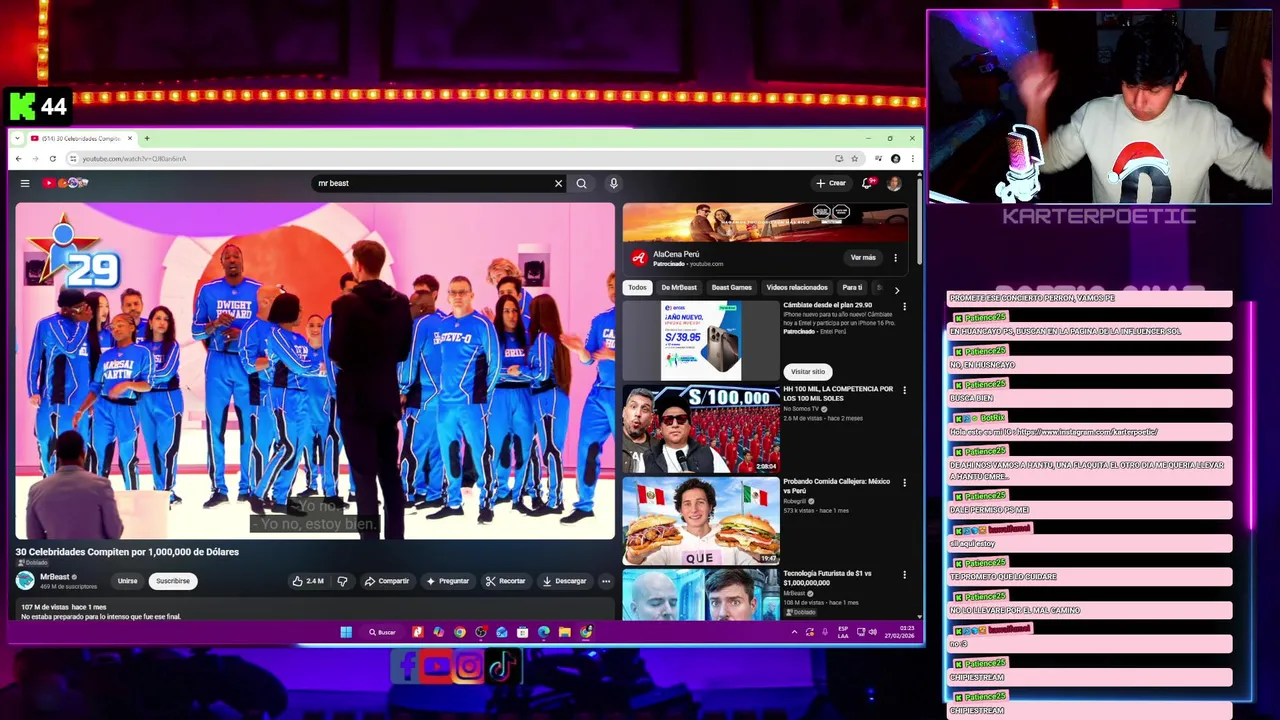The height and width of the screenshot is (720, 1280).
Task: Click the Chrome address bar URL
Action: click(134, 158)
